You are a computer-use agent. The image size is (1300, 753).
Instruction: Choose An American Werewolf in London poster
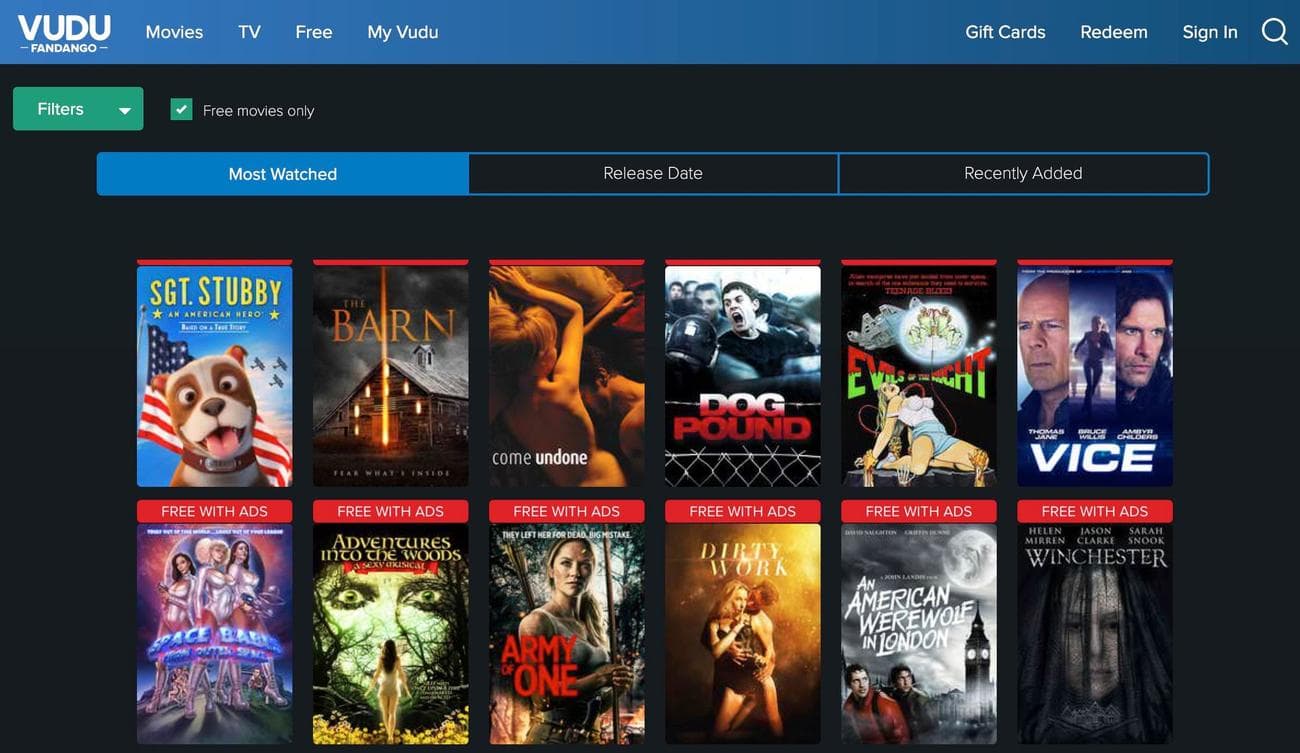click(x=918, y=634)
